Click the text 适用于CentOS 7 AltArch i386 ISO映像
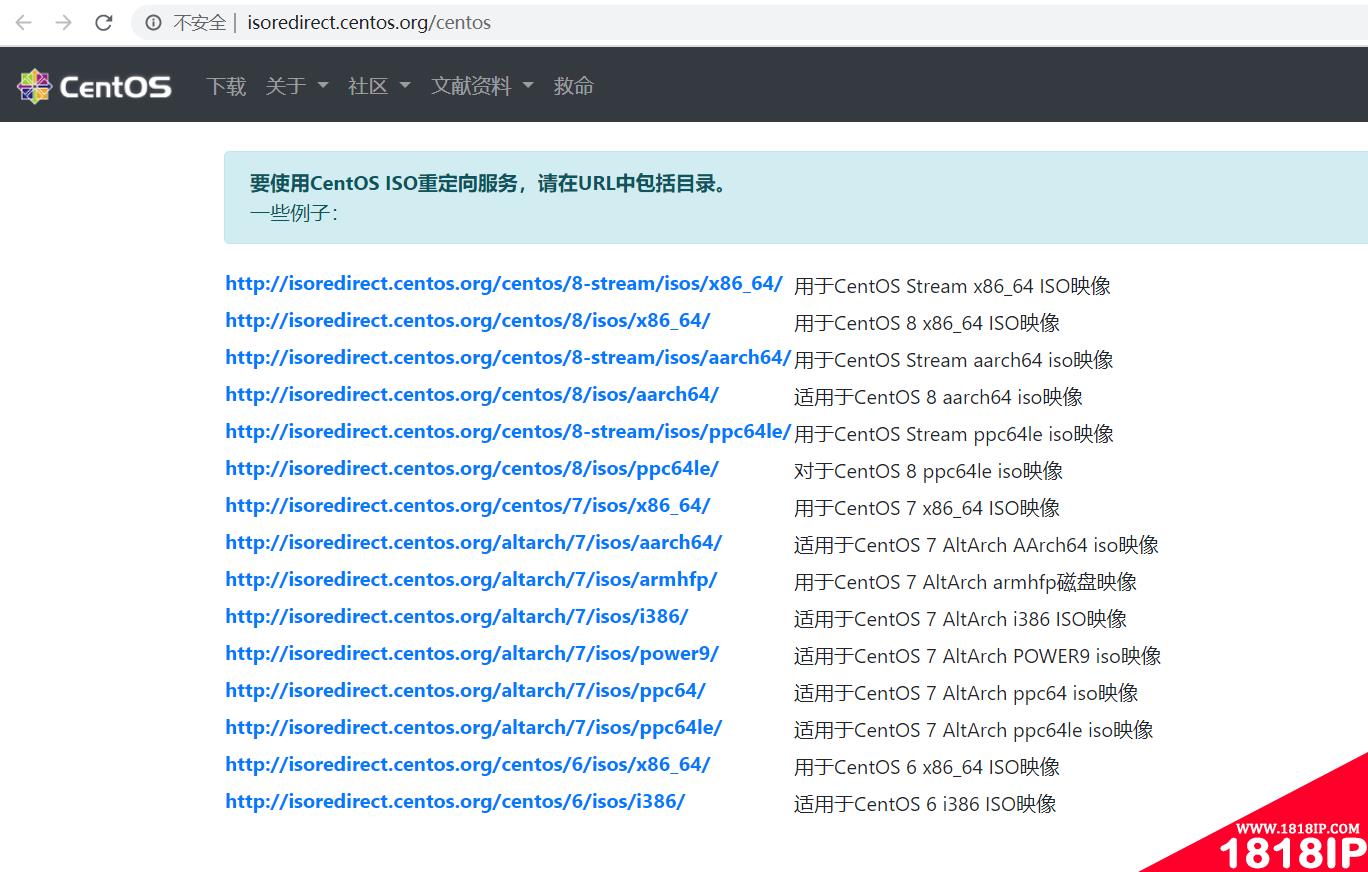Screen dimensions: 1368x872 [961, 619]
